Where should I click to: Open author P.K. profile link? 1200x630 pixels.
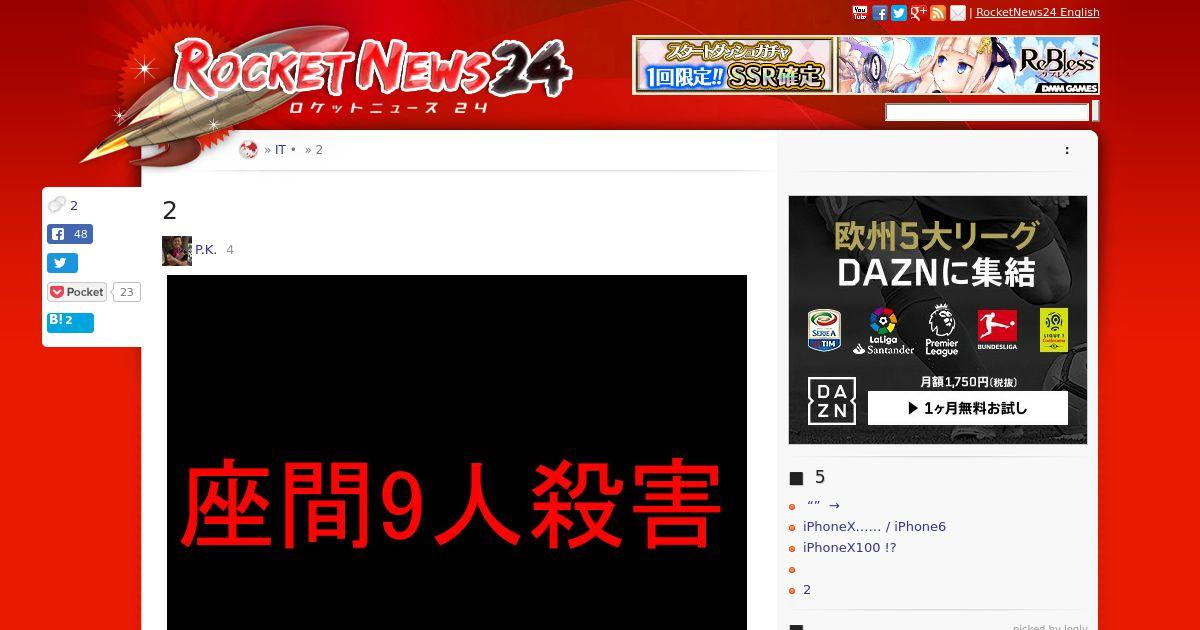tap(206, 250)
